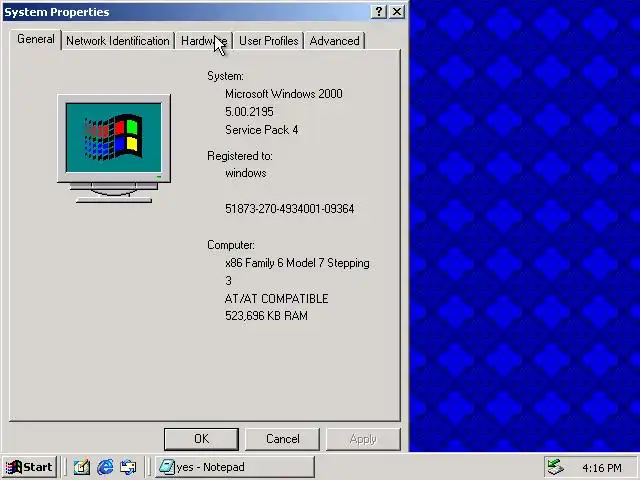Screen dimensions: 640x480
Task: Click product ID 51873-270-4934001-09364
Action: pyautogui.click(x=289, y=209)
